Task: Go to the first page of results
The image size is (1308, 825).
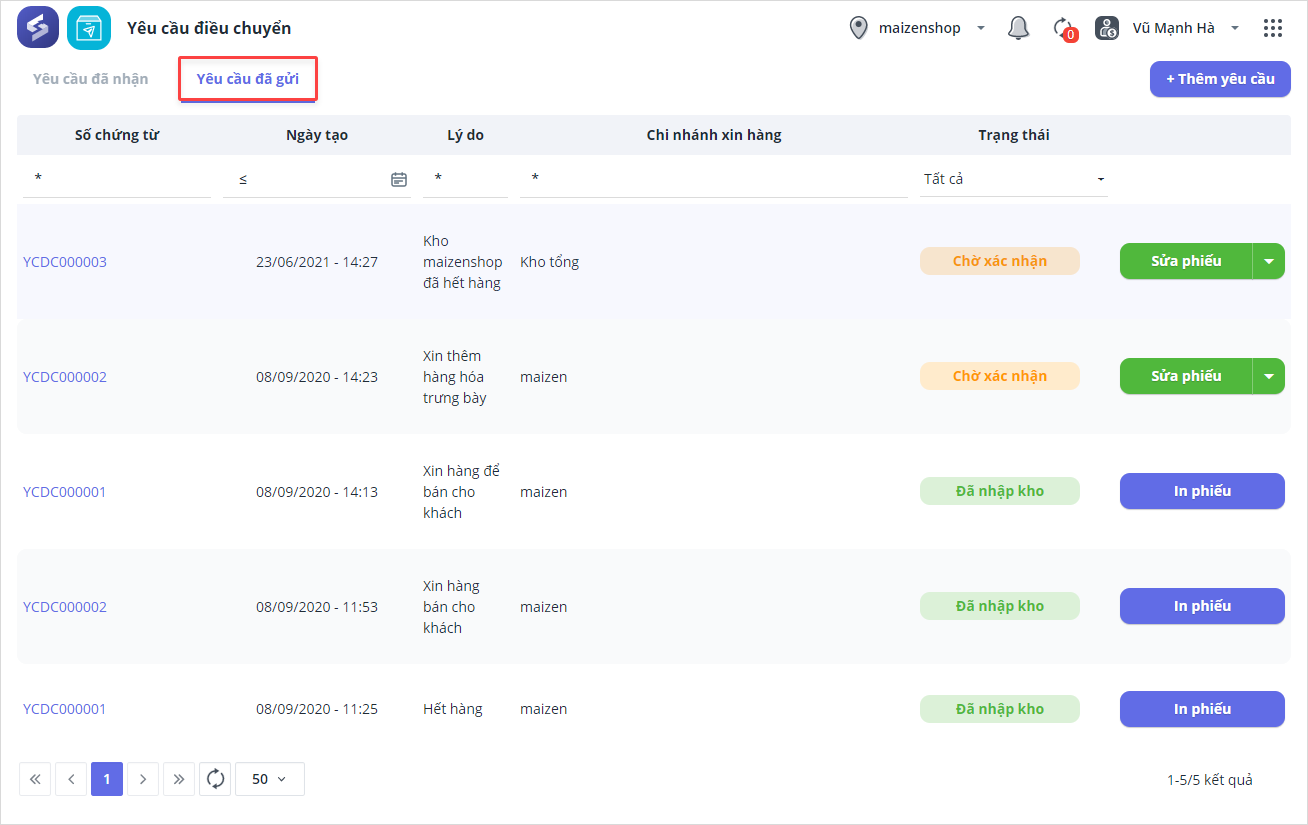Action: tap(35, 779)
